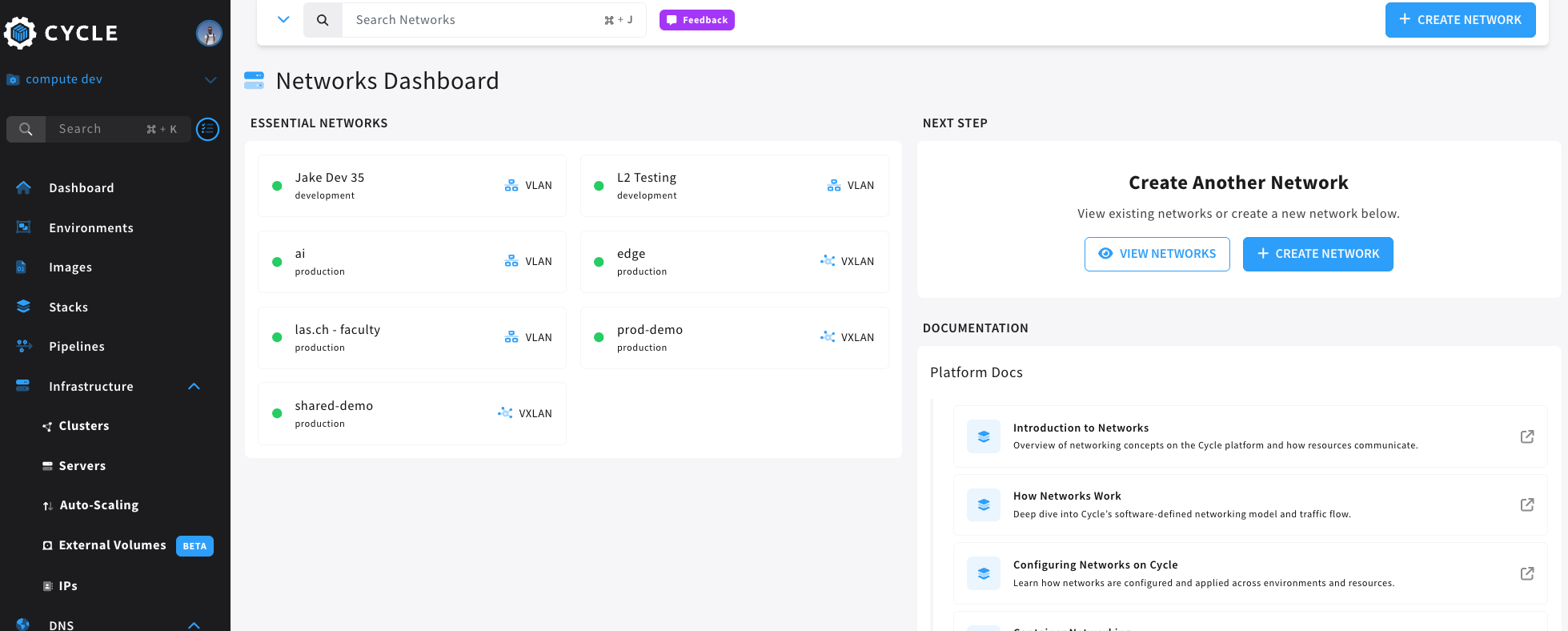Click VLAN icon on las.ch - faculty
Image resolution: width=1568 pixels, height=631 pixels.
(511, 337)
